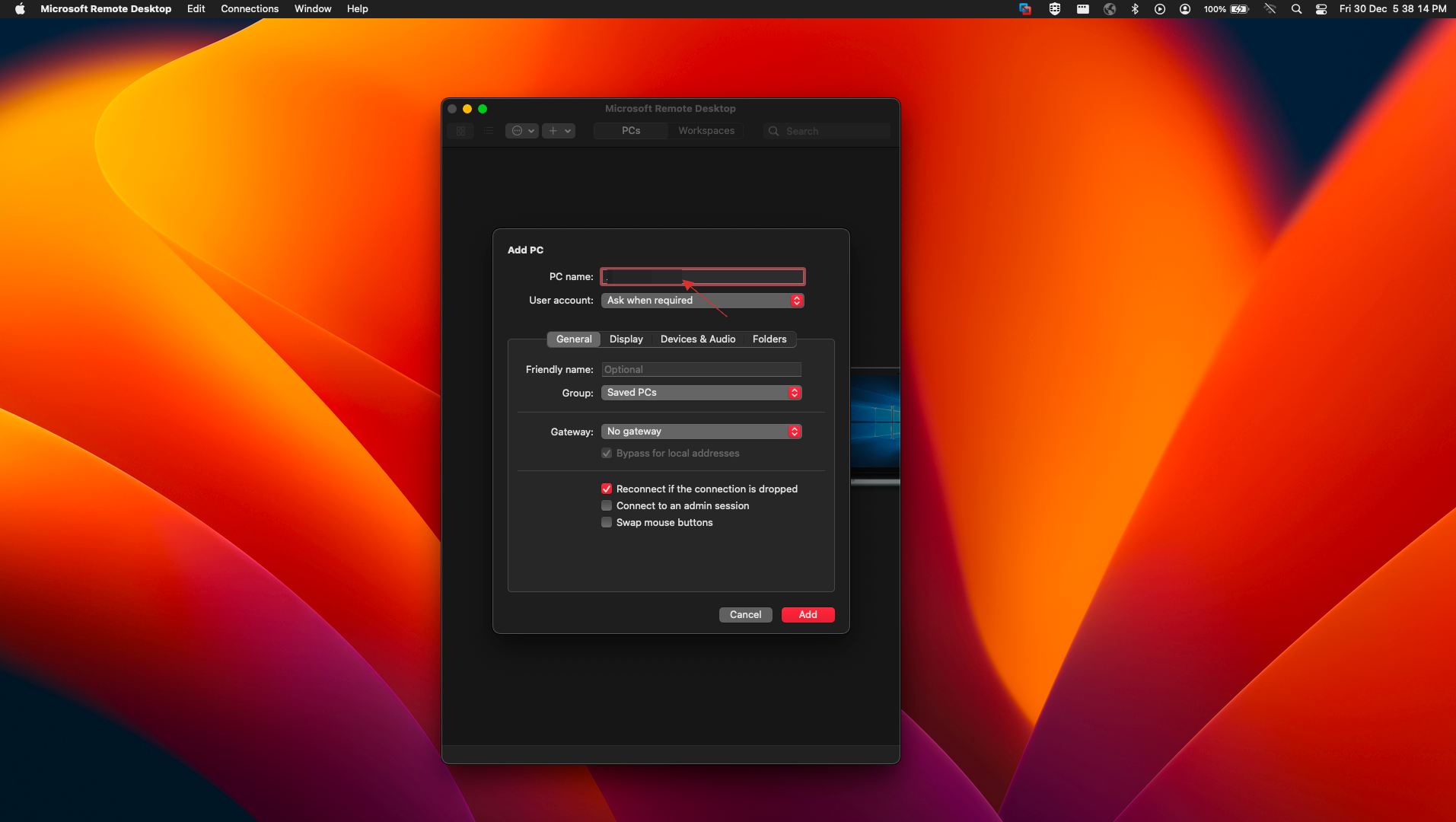Open the Help menu
1456x822 pixels.
pos(358,9)
